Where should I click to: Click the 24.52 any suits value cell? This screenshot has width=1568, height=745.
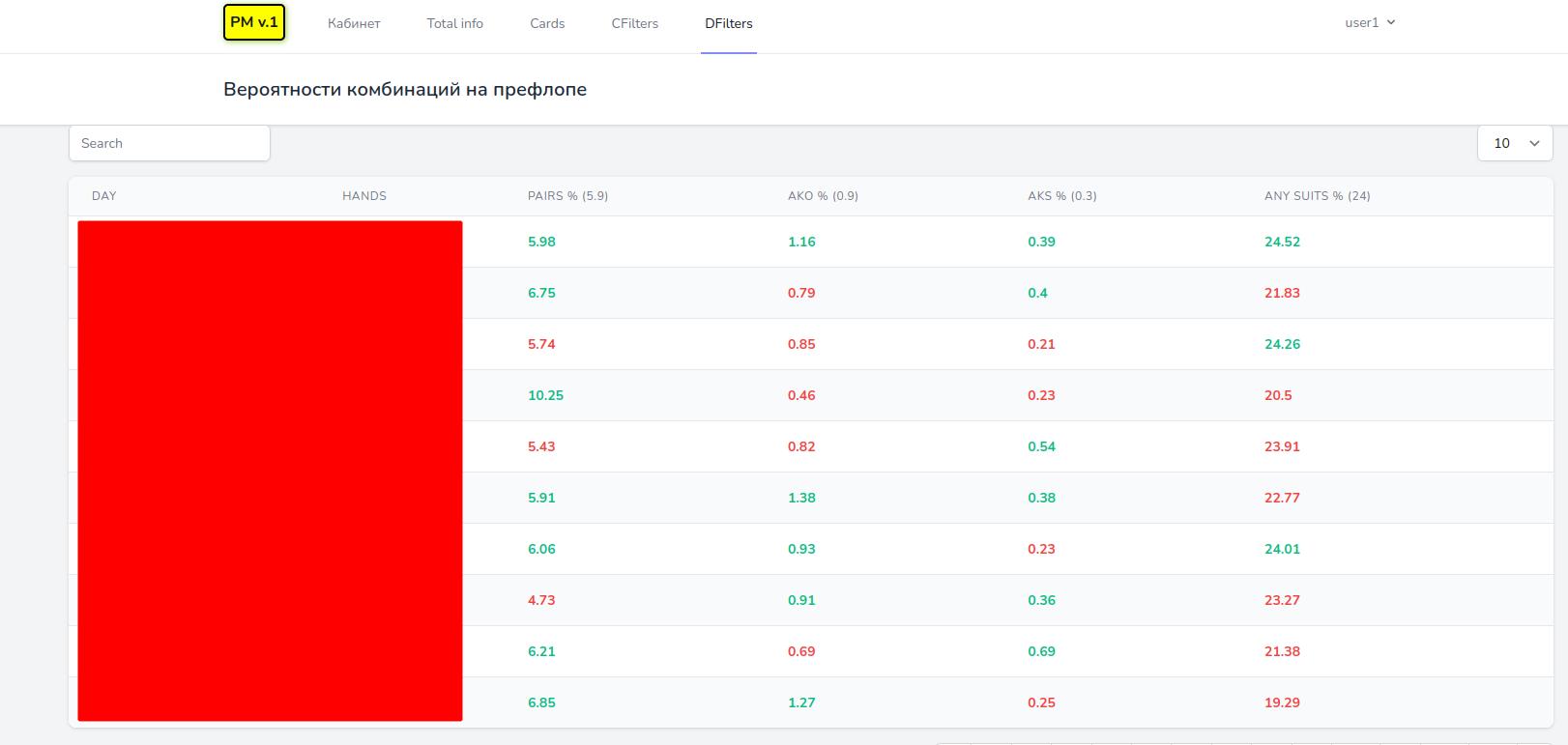click(x=1282, y=242)
